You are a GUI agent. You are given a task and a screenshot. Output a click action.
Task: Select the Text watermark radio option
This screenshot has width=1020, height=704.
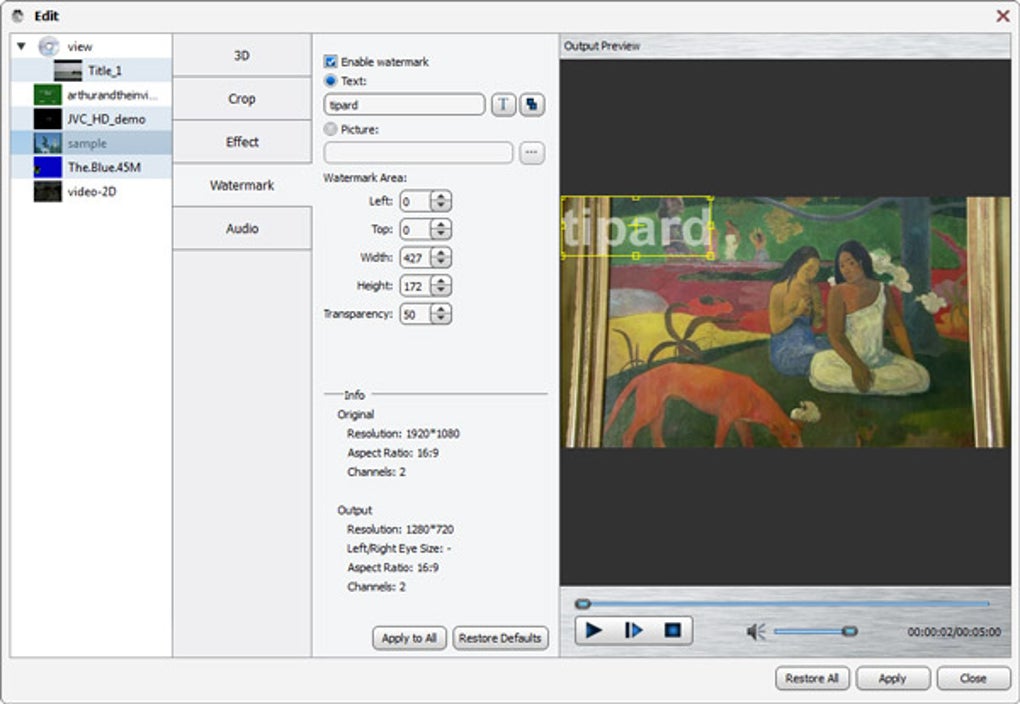click(330, 81)
